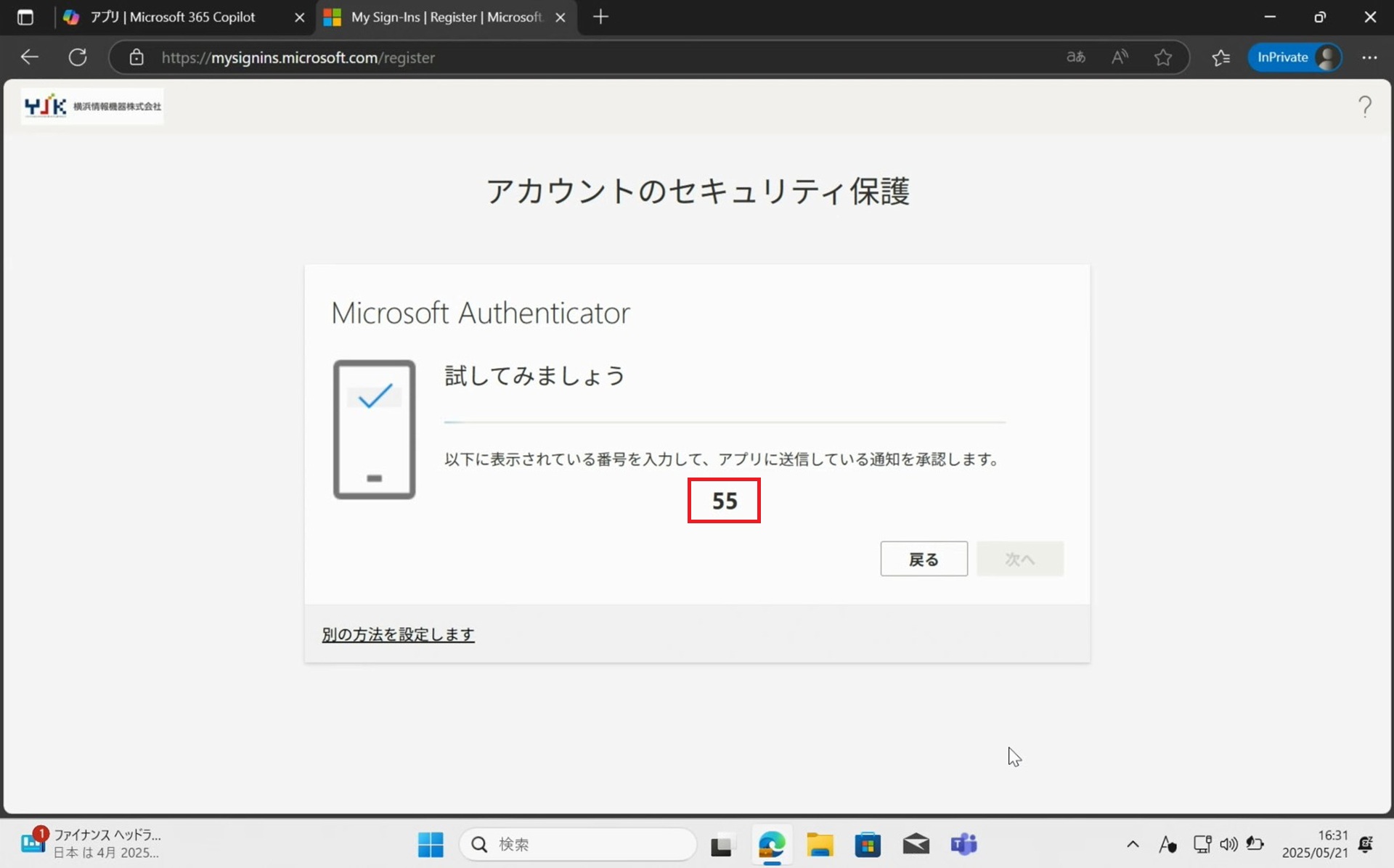Open Microsoft Teams from the taskbar
The width and height of the screenshot is (1394, 868).
click(964, 844)
